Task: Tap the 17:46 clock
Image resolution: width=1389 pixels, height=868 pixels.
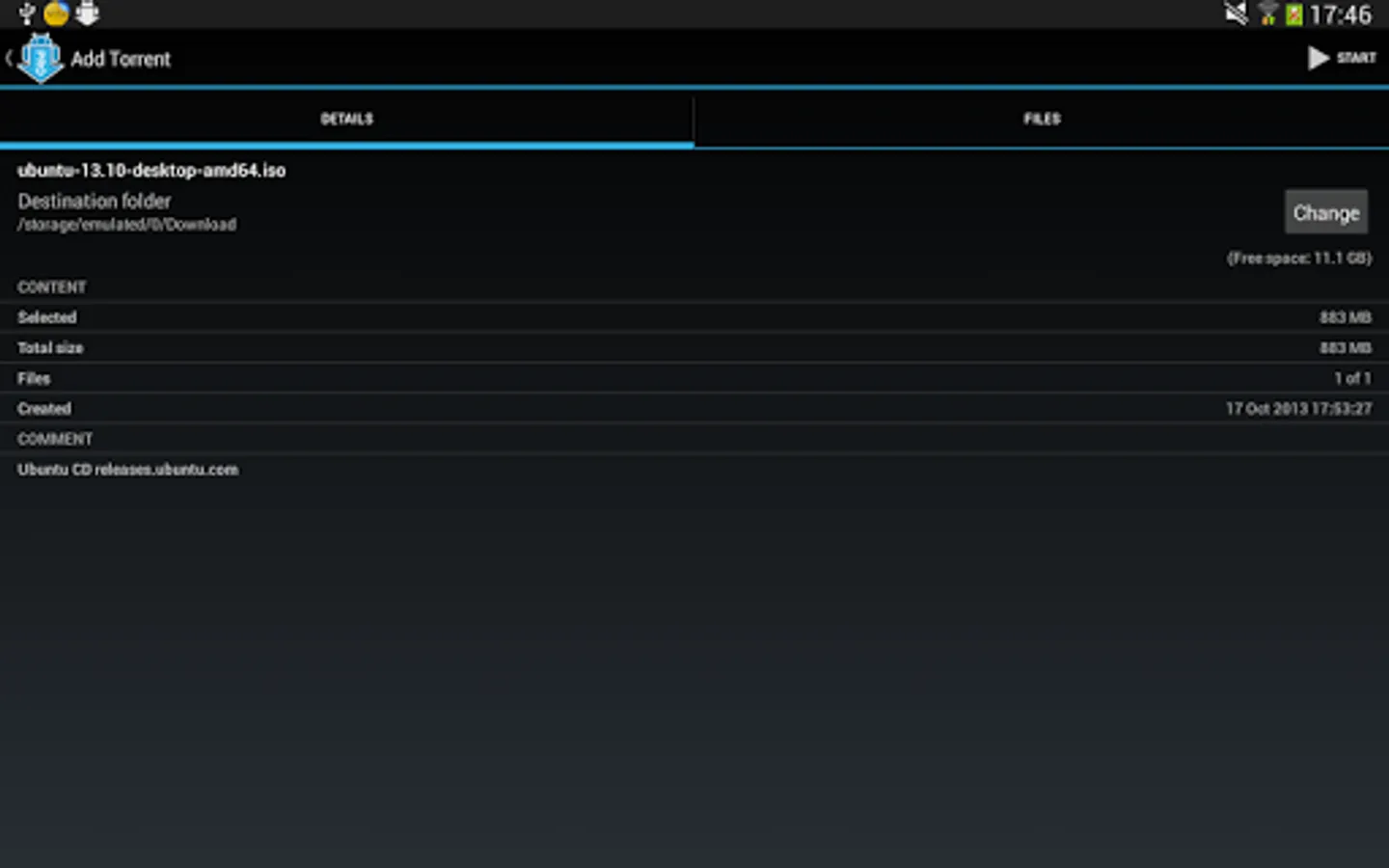Action: click(x=1340, y=14)
